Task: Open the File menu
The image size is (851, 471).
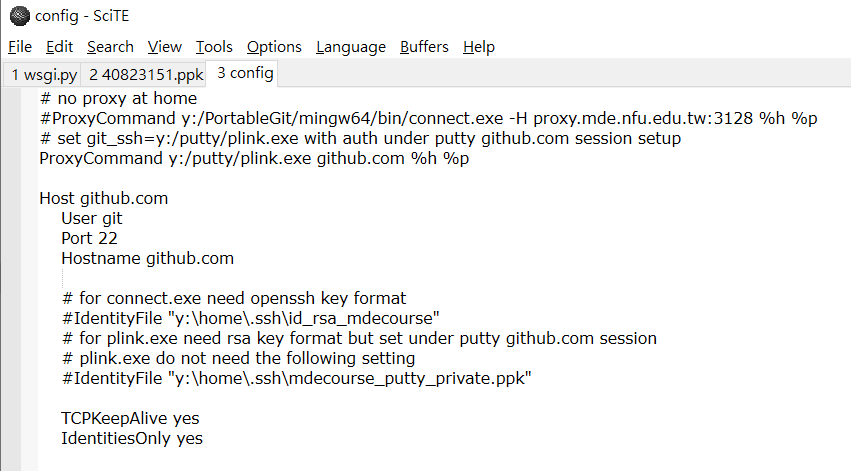Action: (x=20, y=47)
